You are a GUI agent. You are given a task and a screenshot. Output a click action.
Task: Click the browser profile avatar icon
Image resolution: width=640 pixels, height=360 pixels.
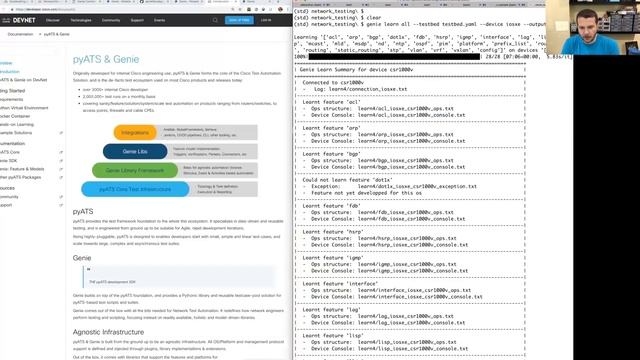(x=280, y=9)
